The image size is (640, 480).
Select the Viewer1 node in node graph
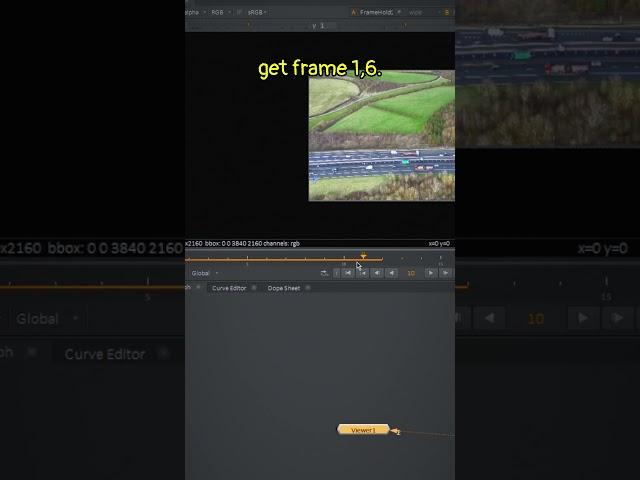pyautogui.click(x=363, y=430)
